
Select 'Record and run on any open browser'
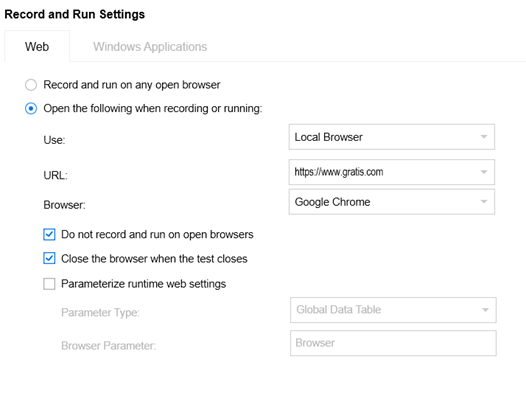pos(31,85)
